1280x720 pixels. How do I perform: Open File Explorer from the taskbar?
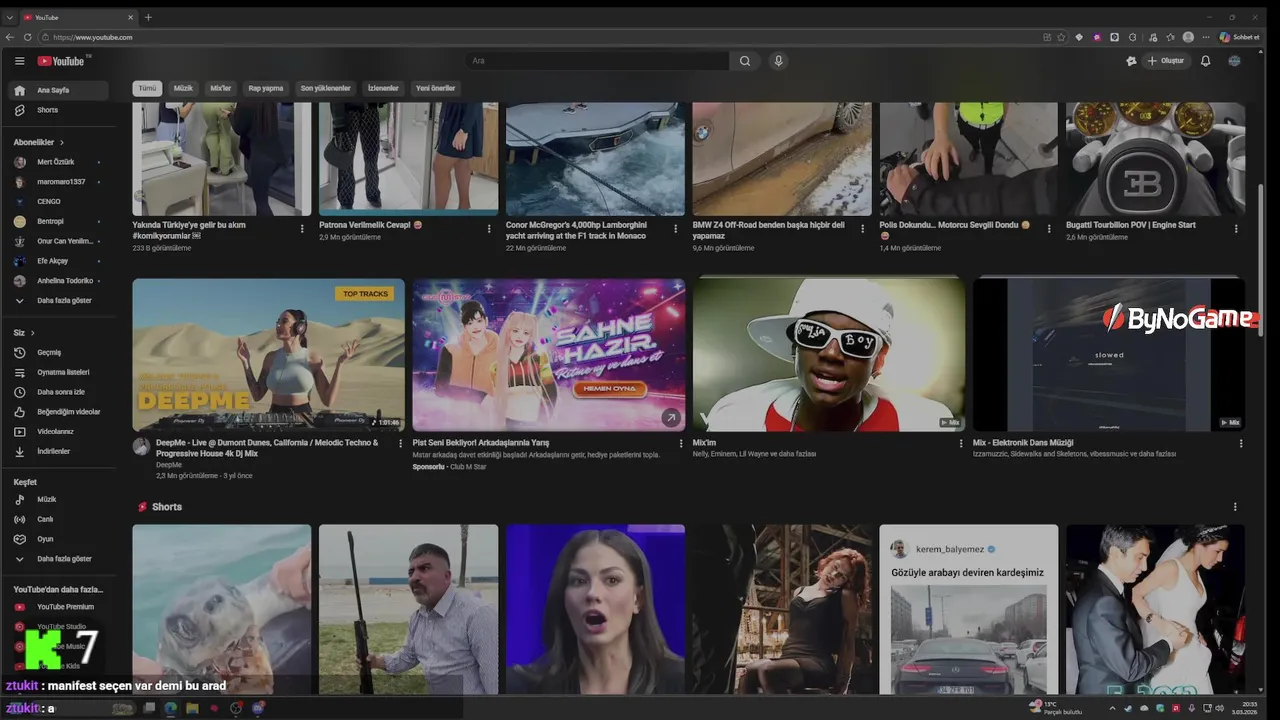[x=192, y=708]
